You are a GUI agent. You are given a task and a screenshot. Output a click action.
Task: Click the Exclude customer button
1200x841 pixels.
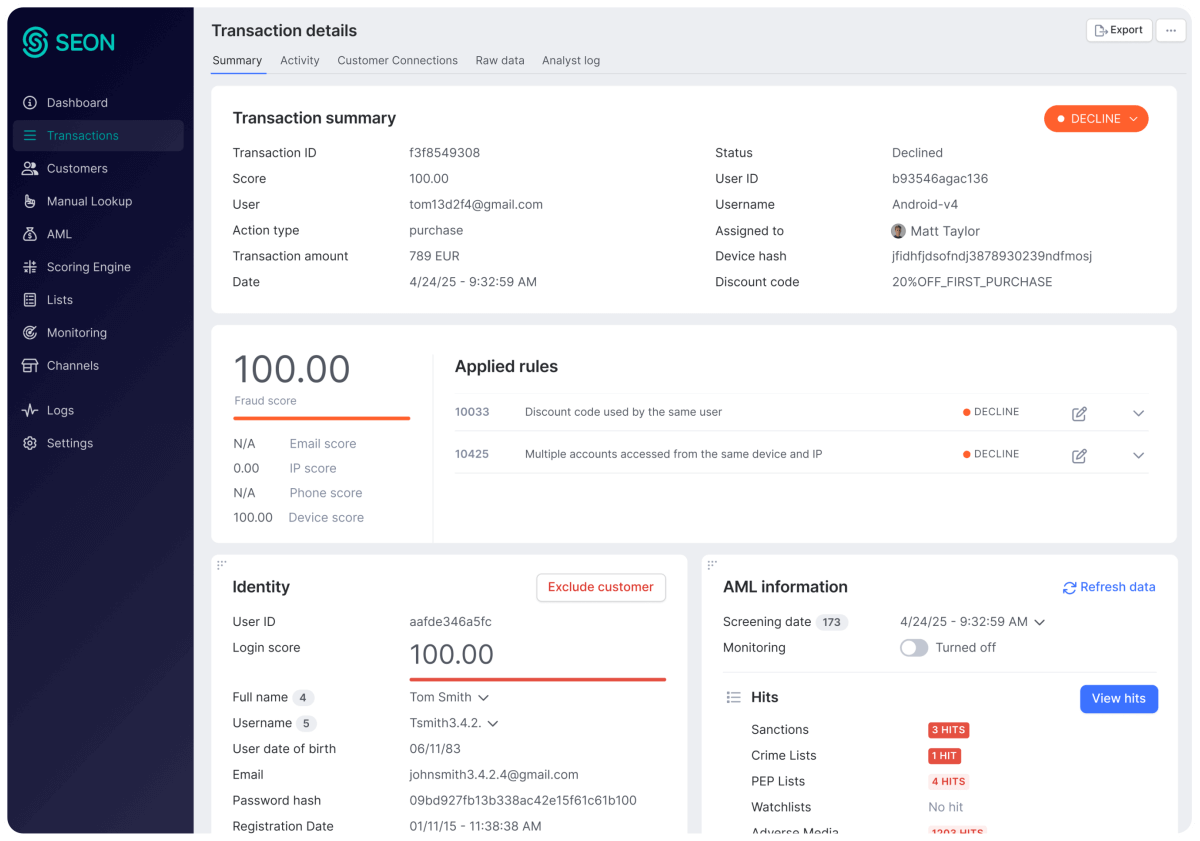tap(601, 588)
